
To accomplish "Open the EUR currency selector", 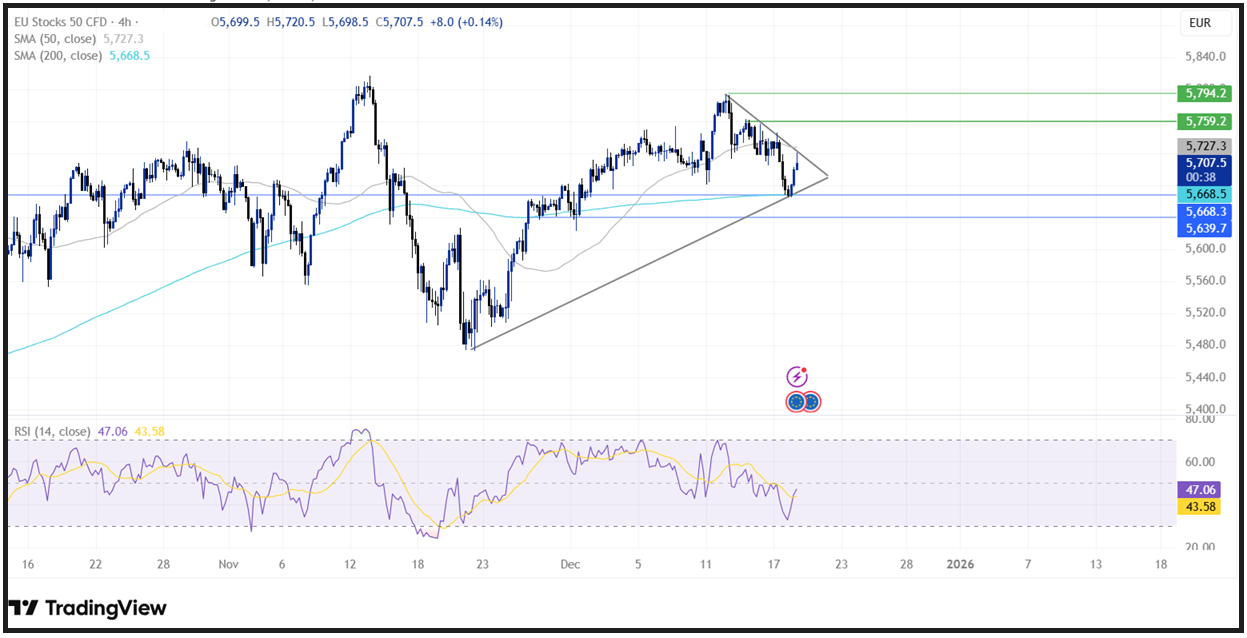I will 1204,22.
